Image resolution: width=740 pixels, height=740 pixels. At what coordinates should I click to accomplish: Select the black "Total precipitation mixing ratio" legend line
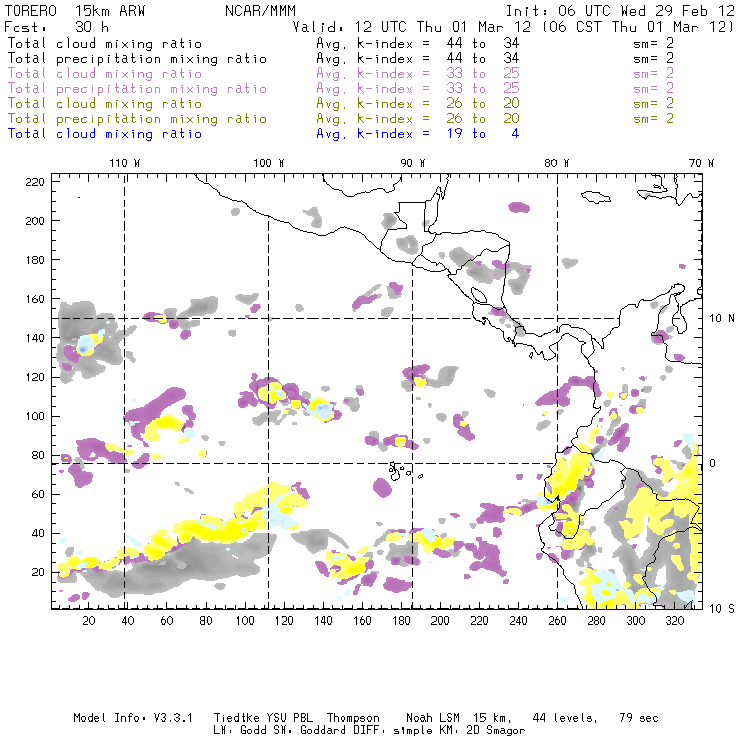pyautogui.click(x=137, y=59)
